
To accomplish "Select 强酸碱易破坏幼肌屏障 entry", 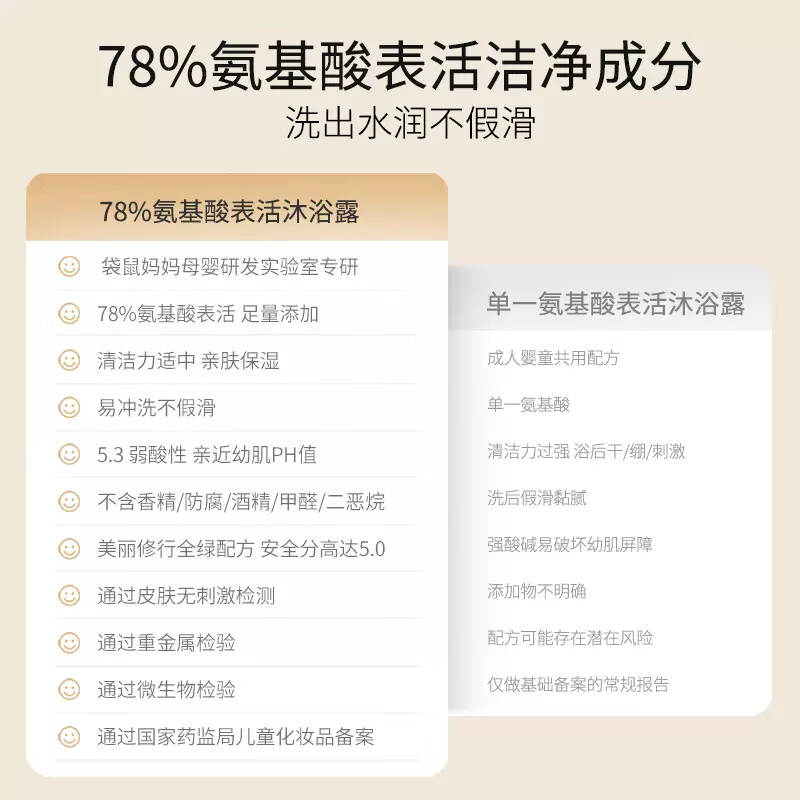I will click(x=570, y=544).
